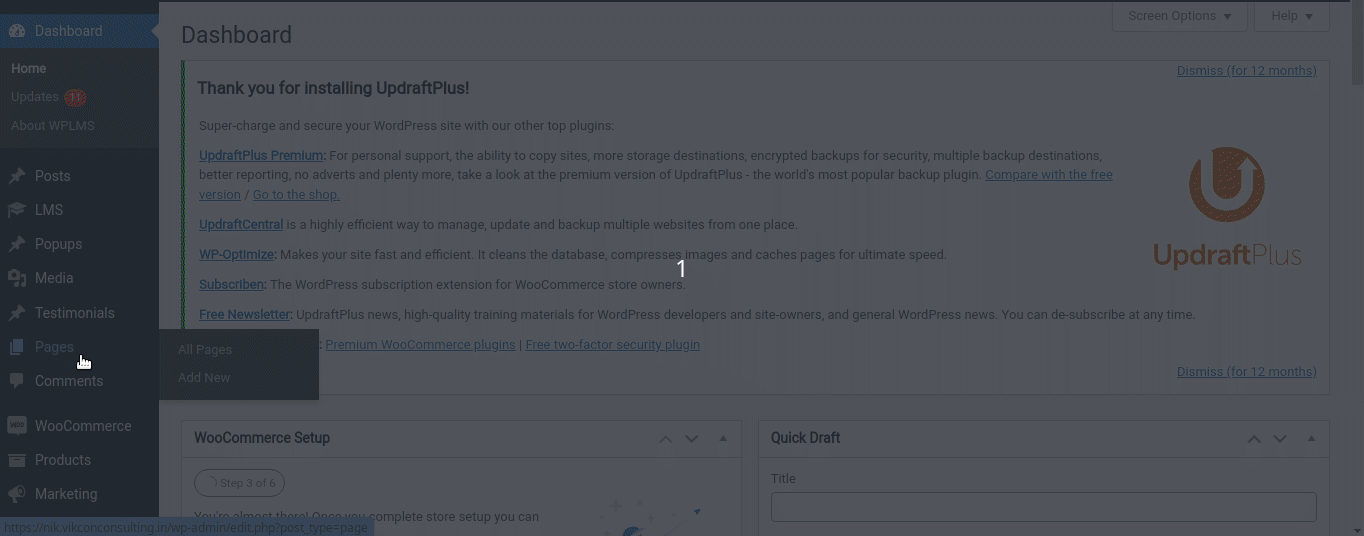Screen dimensions: 1364x536
Task: Choose Add New in the Pages submenu
Action: coord(204,377)
